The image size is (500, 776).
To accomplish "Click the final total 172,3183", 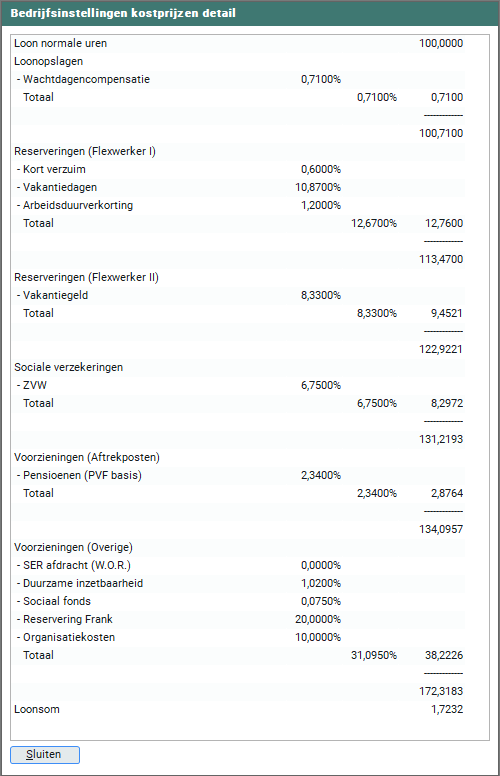I will [441, 691].
